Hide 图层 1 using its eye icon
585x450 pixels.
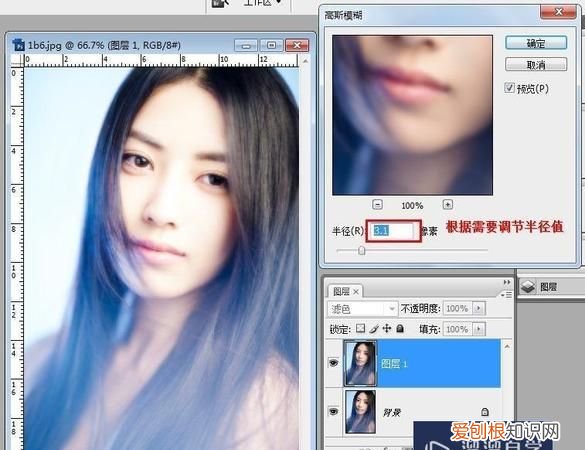tap(333, 363)
